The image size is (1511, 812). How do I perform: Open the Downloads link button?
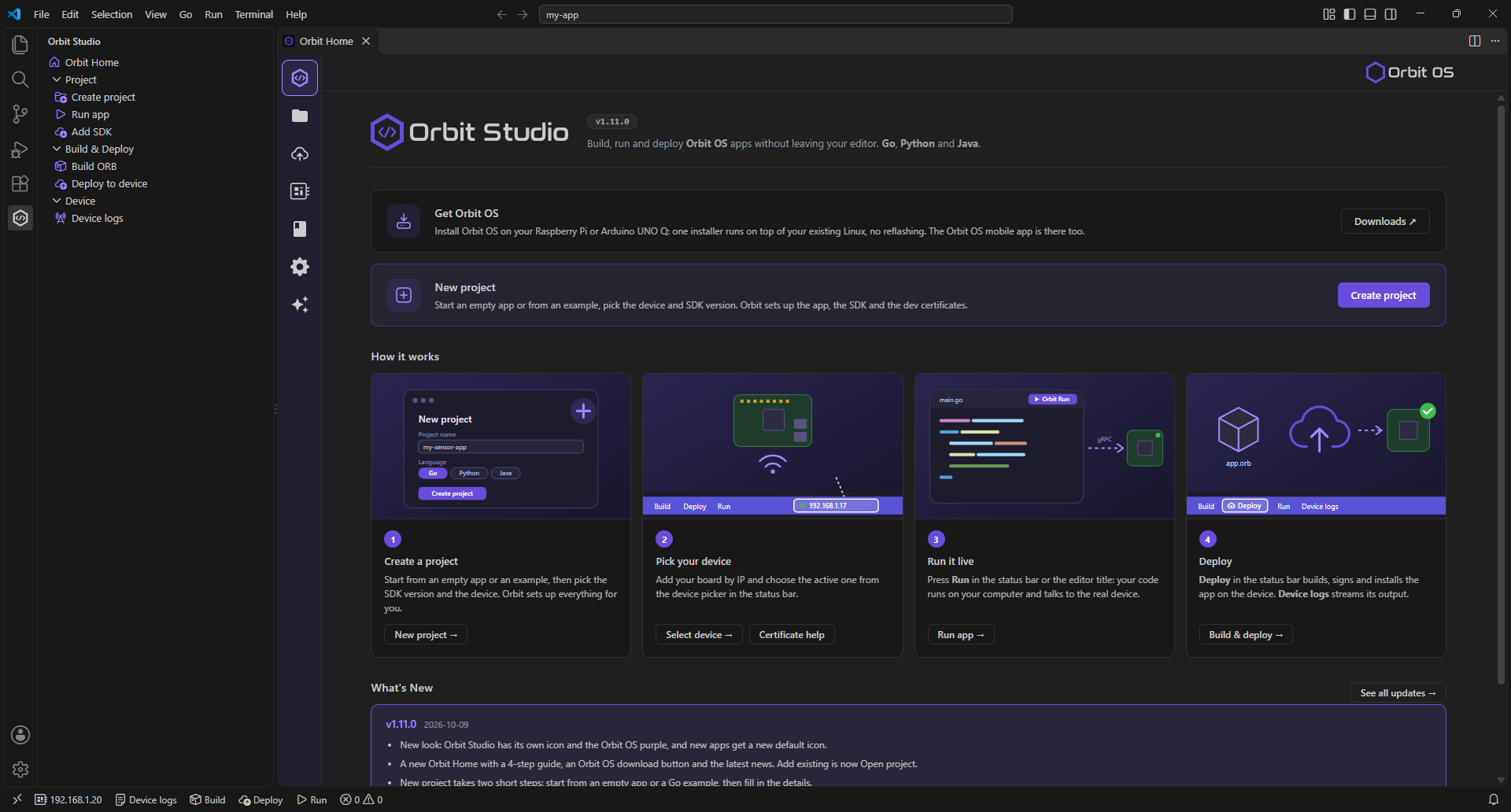tap(1384, 221)
